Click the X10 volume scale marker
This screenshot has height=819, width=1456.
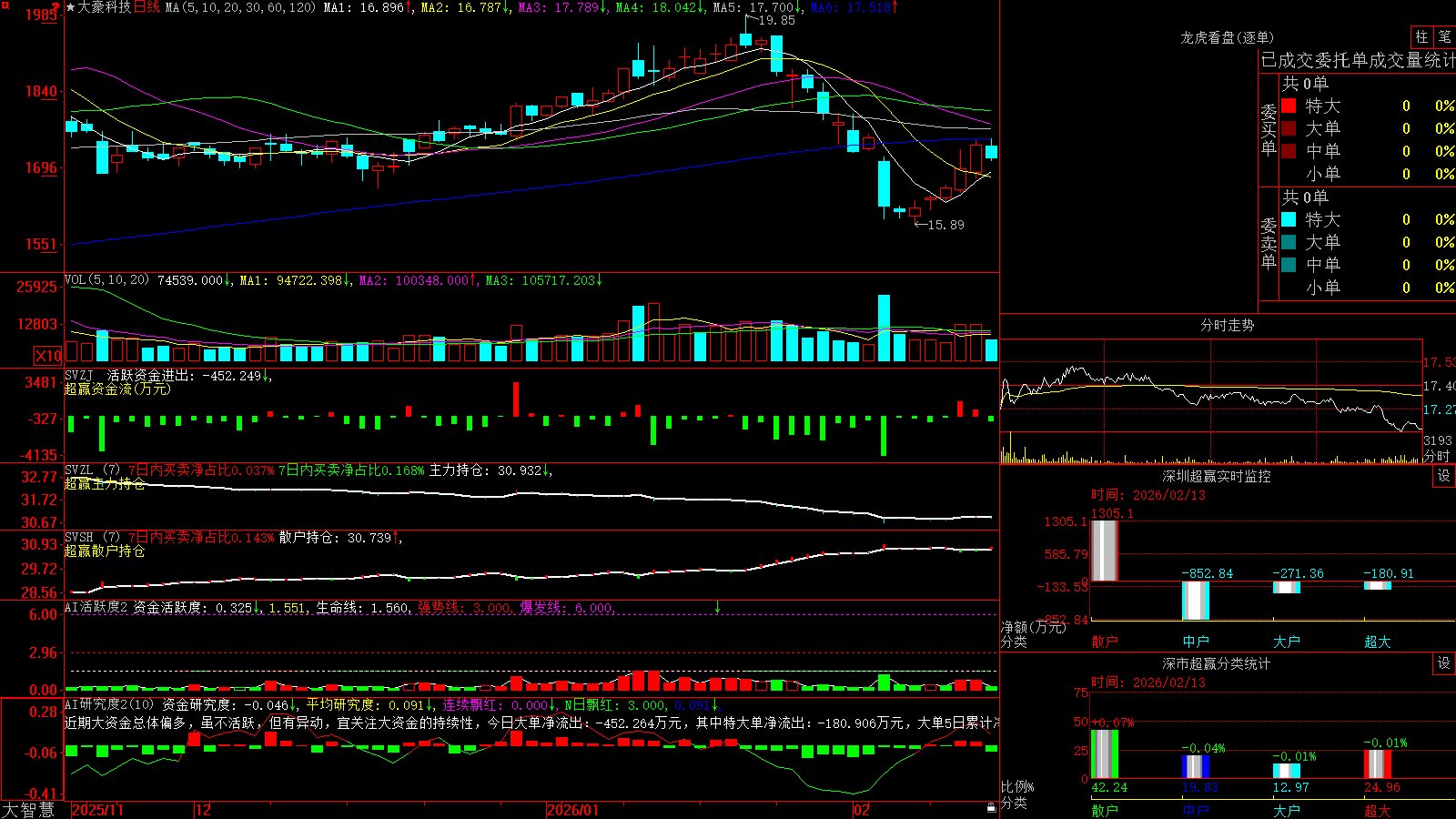pyautogui.click(x=48, y=356)
